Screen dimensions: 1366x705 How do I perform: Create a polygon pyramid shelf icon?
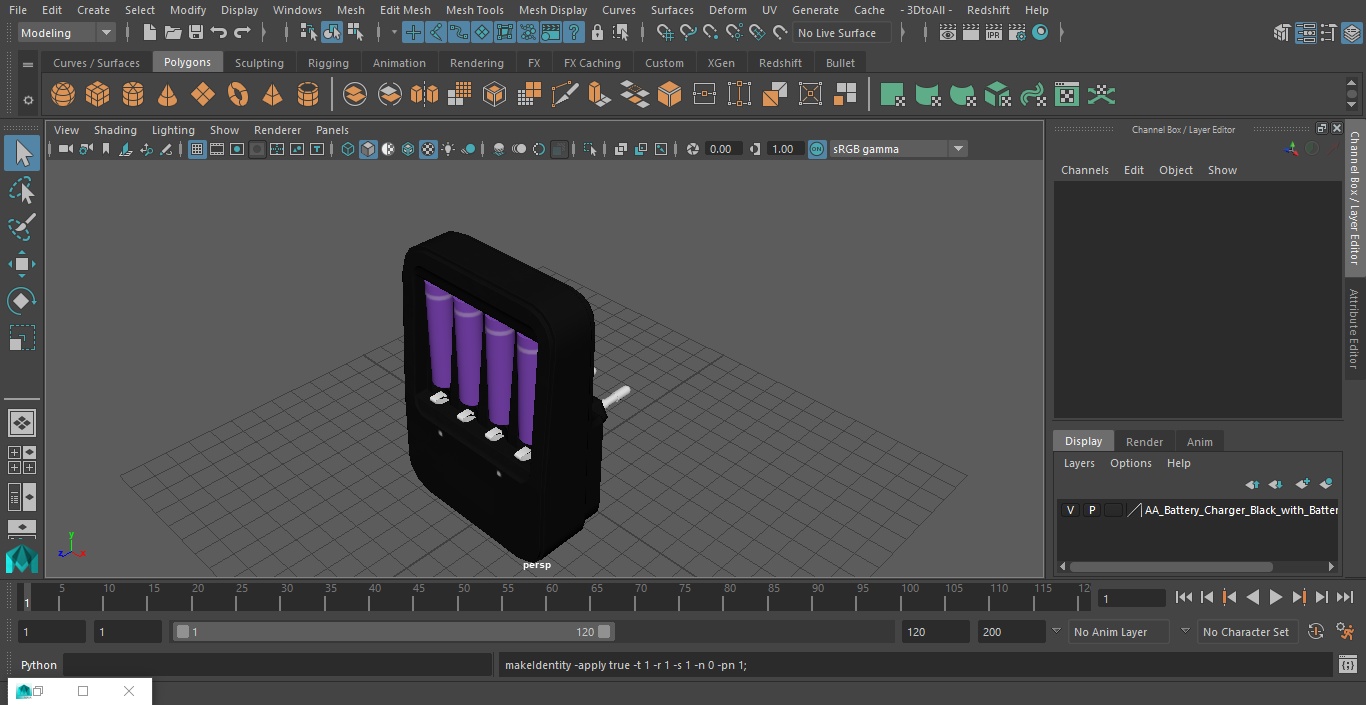[x=272, y=95]
